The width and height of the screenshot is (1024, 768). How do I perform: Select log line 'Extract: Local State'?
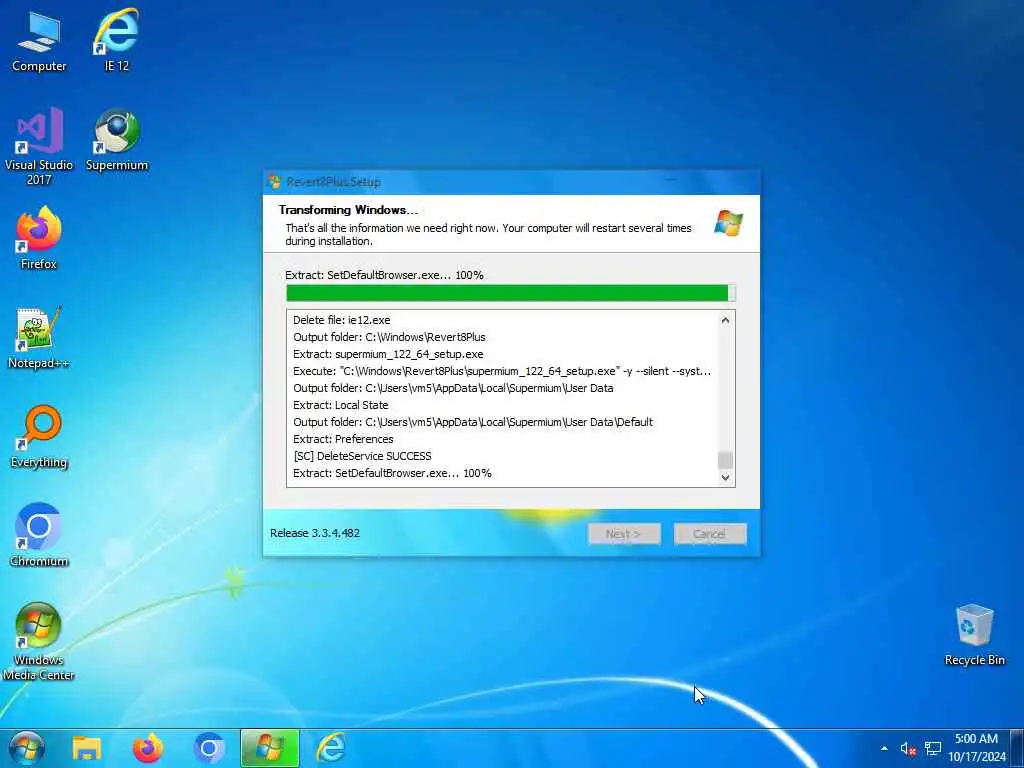340,405
